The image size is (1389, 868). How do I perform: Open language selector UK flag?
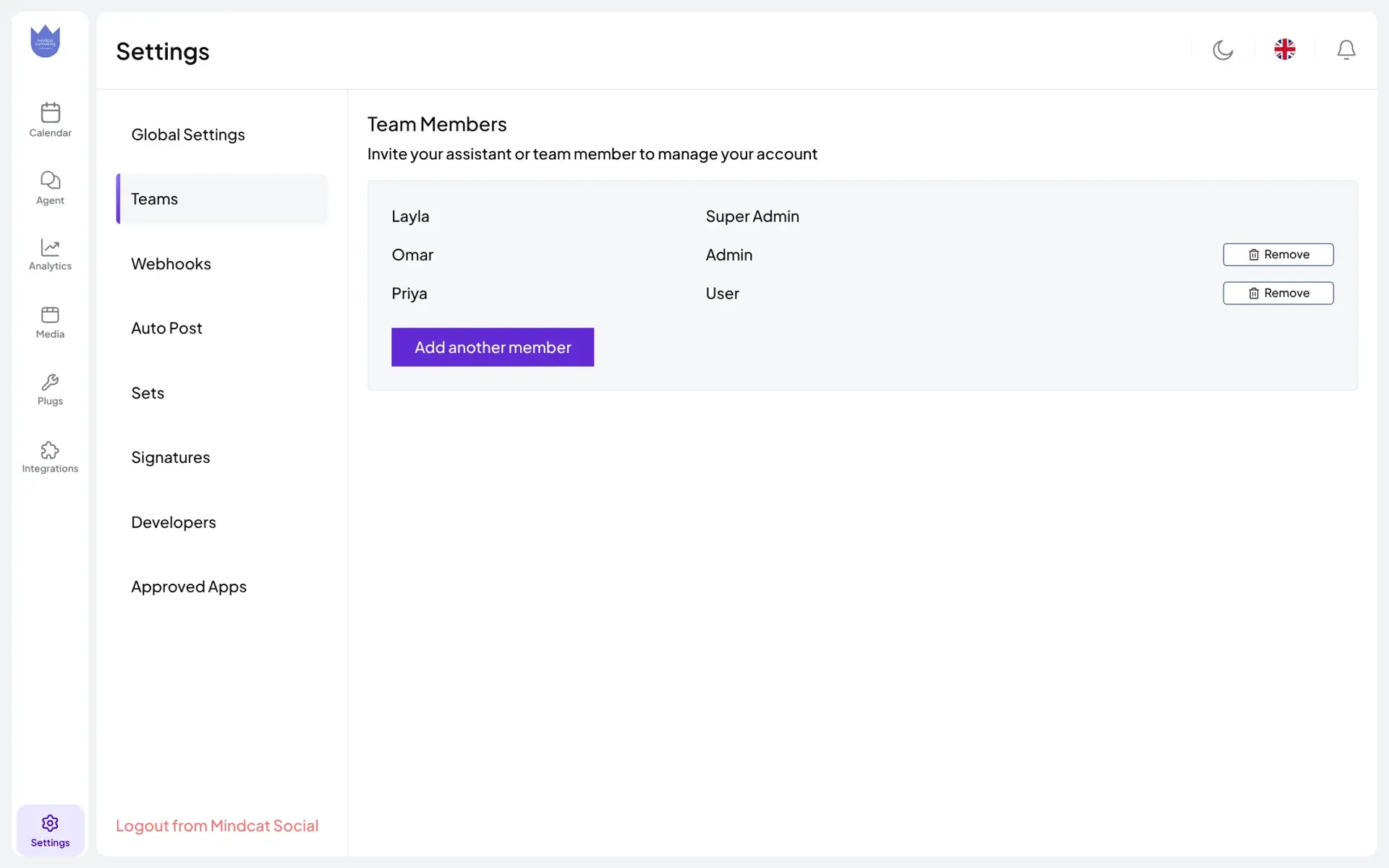pyautogui.click(x=1285, y=49)
